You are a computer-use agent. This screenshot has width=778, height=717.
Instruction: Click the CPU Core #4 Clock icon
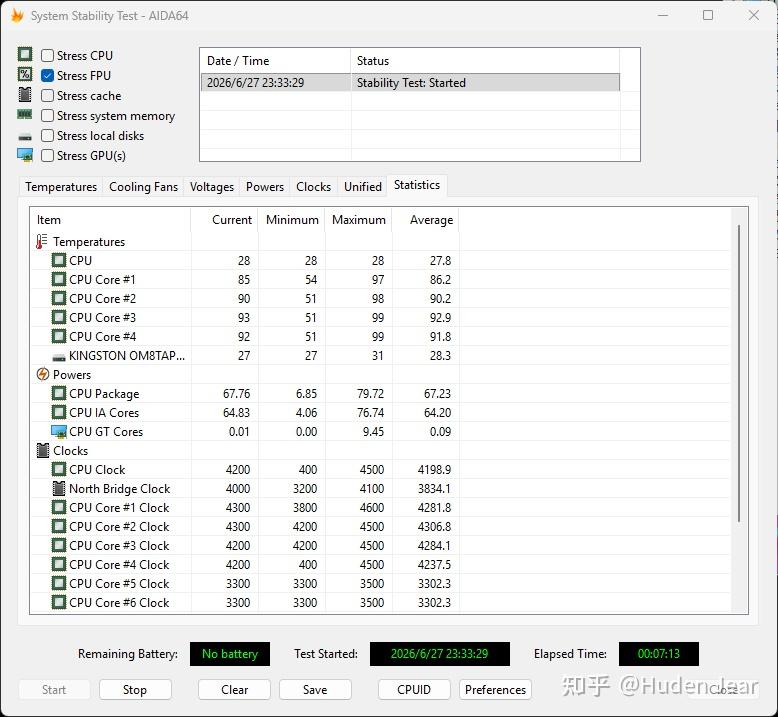point(59,564)
